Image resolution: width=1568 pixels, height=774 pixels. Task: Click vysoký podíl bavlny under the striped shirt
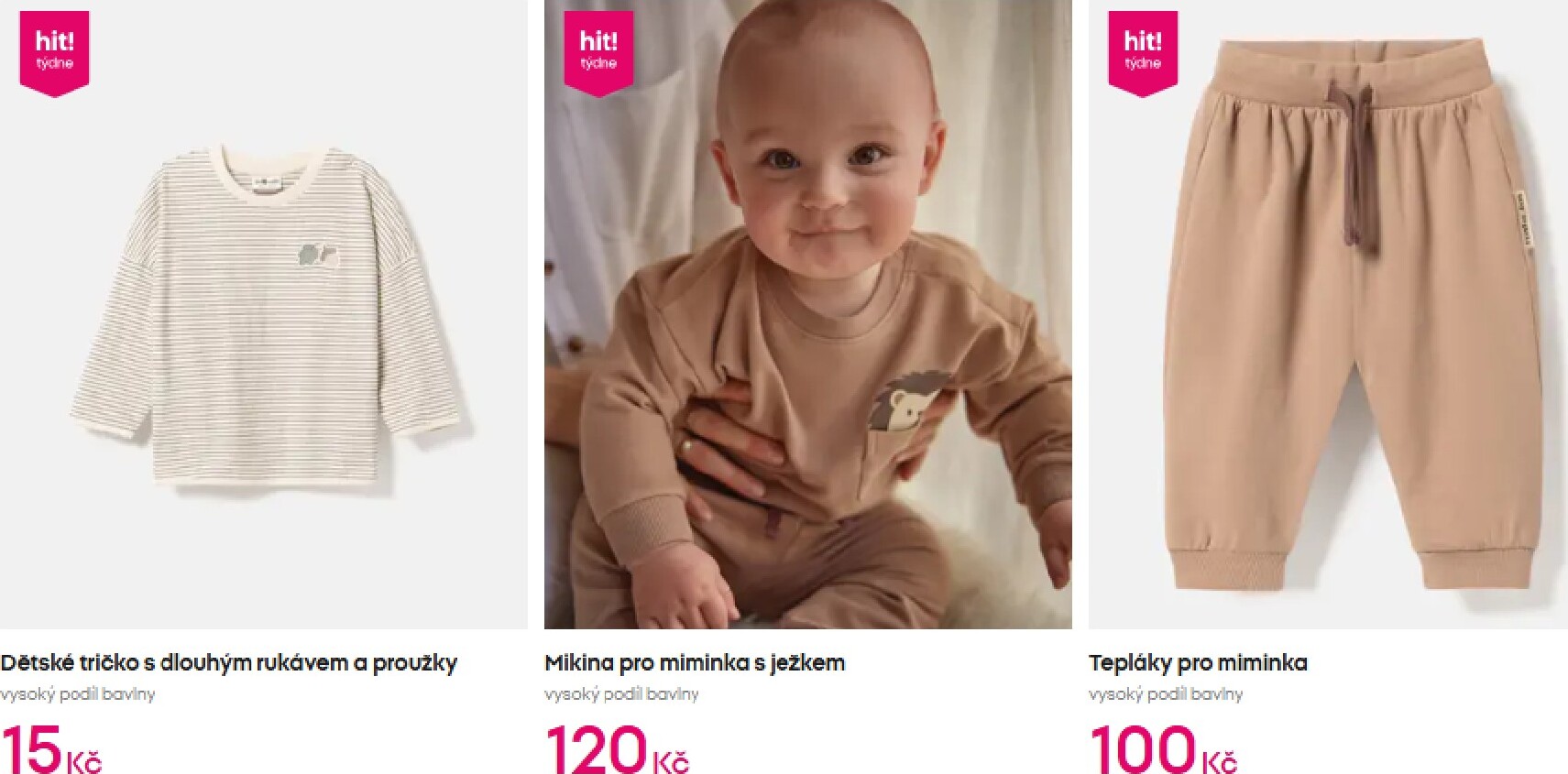point(78,694)
